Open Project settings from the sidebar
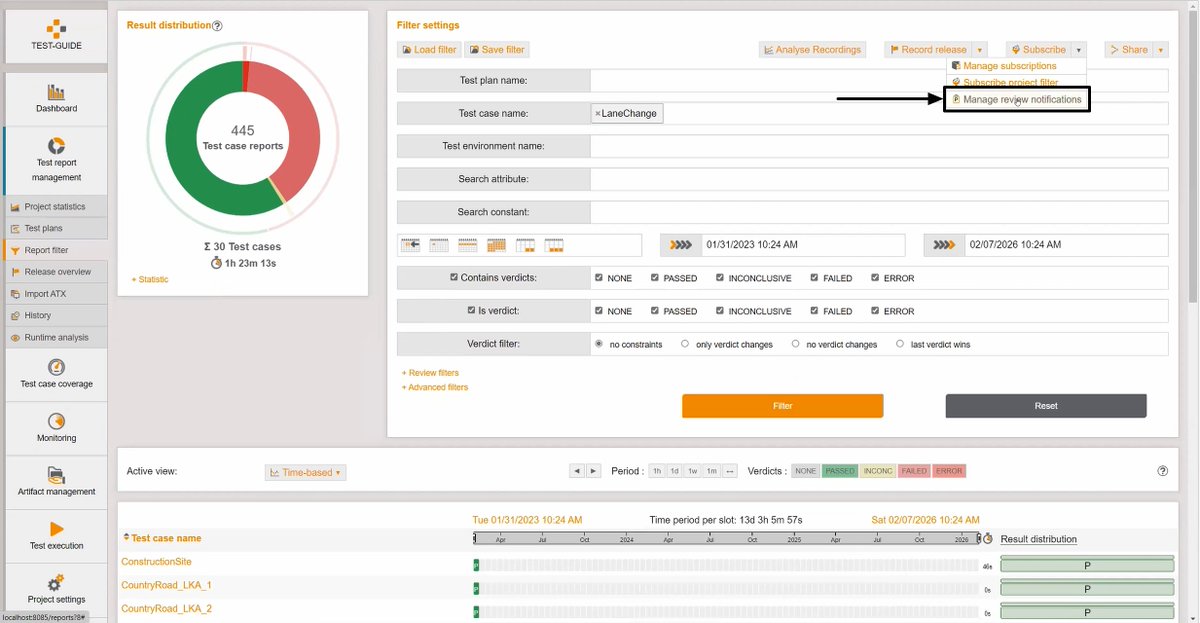 (x=55, y=589)
